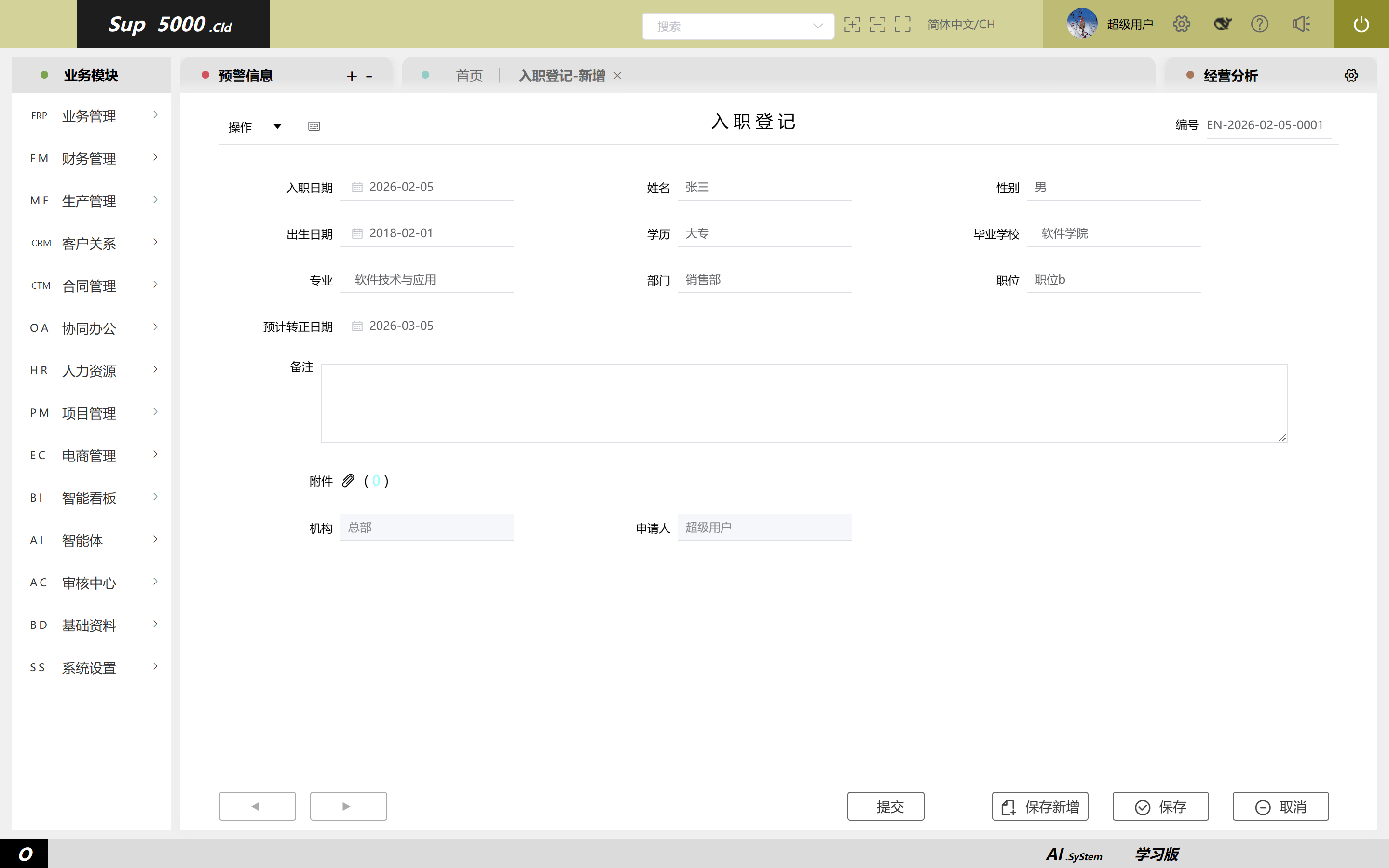Open the 经营分析 panel gear settings

coord(1351,76)
